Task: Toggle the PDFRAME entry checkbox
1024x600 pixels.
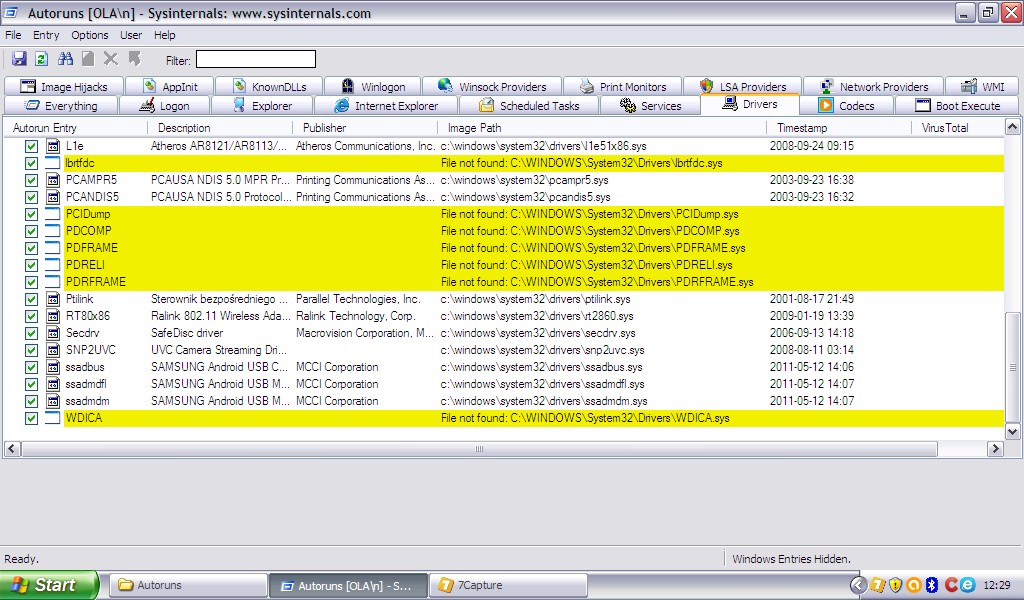Action: [31, 248]
